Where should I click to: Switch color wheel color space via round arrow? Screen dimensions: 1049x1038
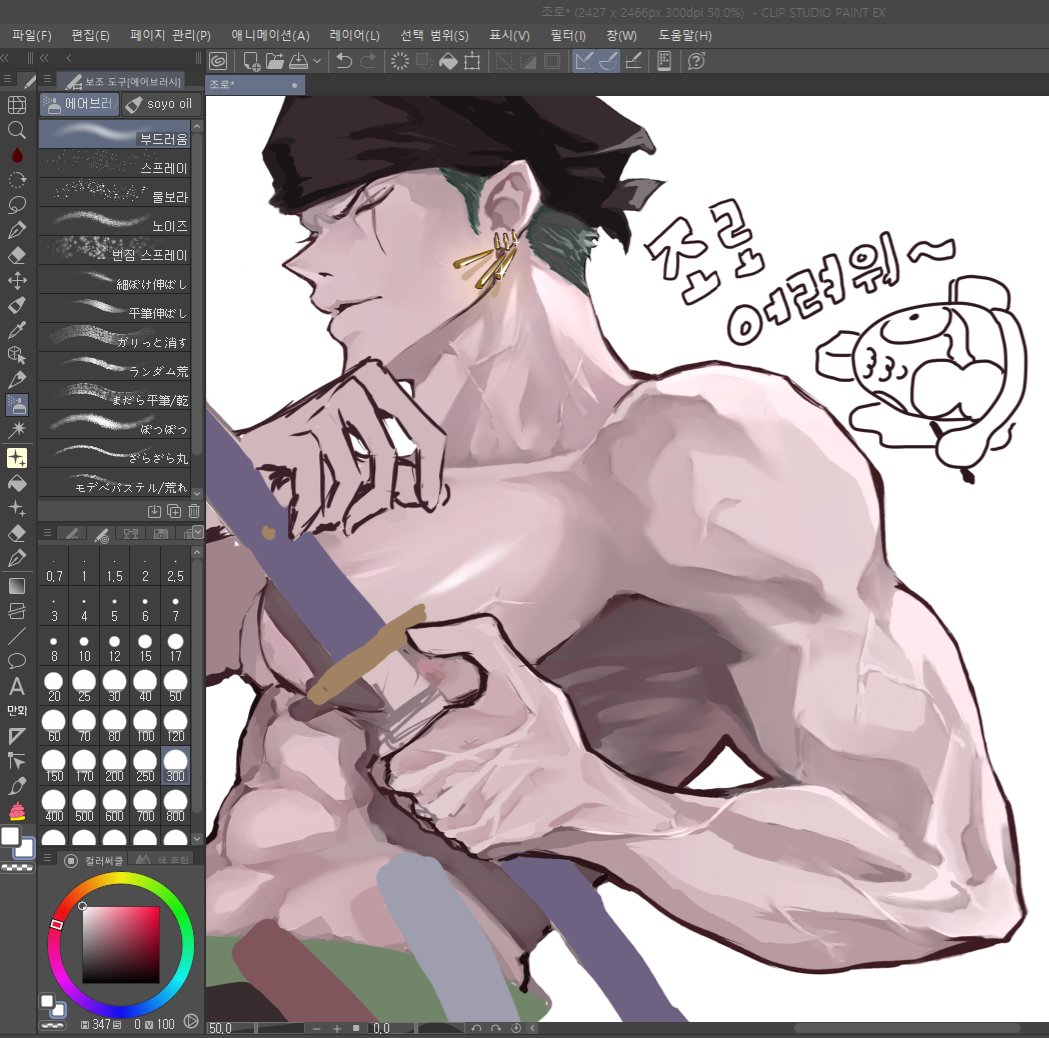coord(191,1021)
